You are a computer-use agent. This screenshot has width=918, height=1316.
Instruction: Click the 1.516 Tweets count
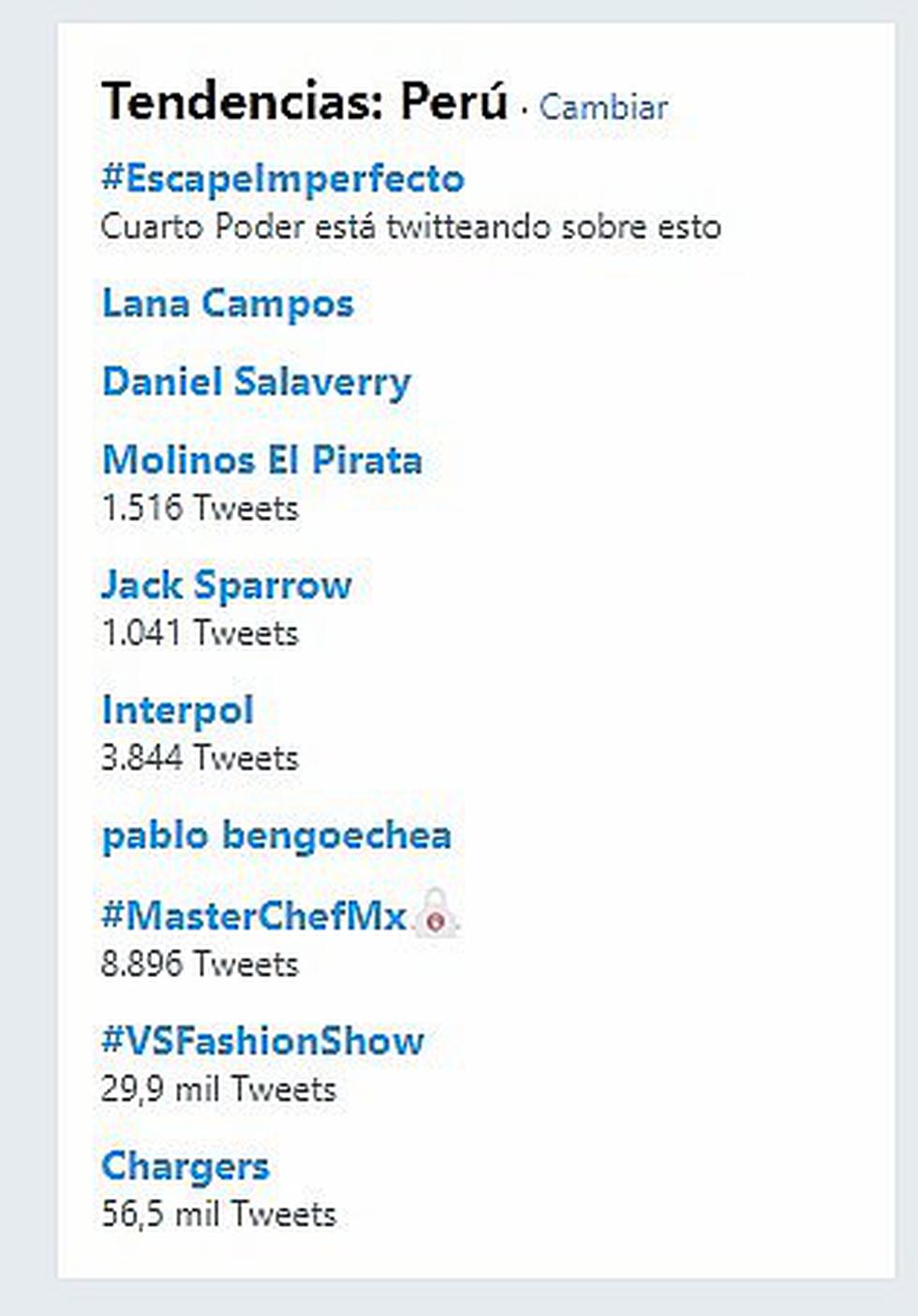200,508
